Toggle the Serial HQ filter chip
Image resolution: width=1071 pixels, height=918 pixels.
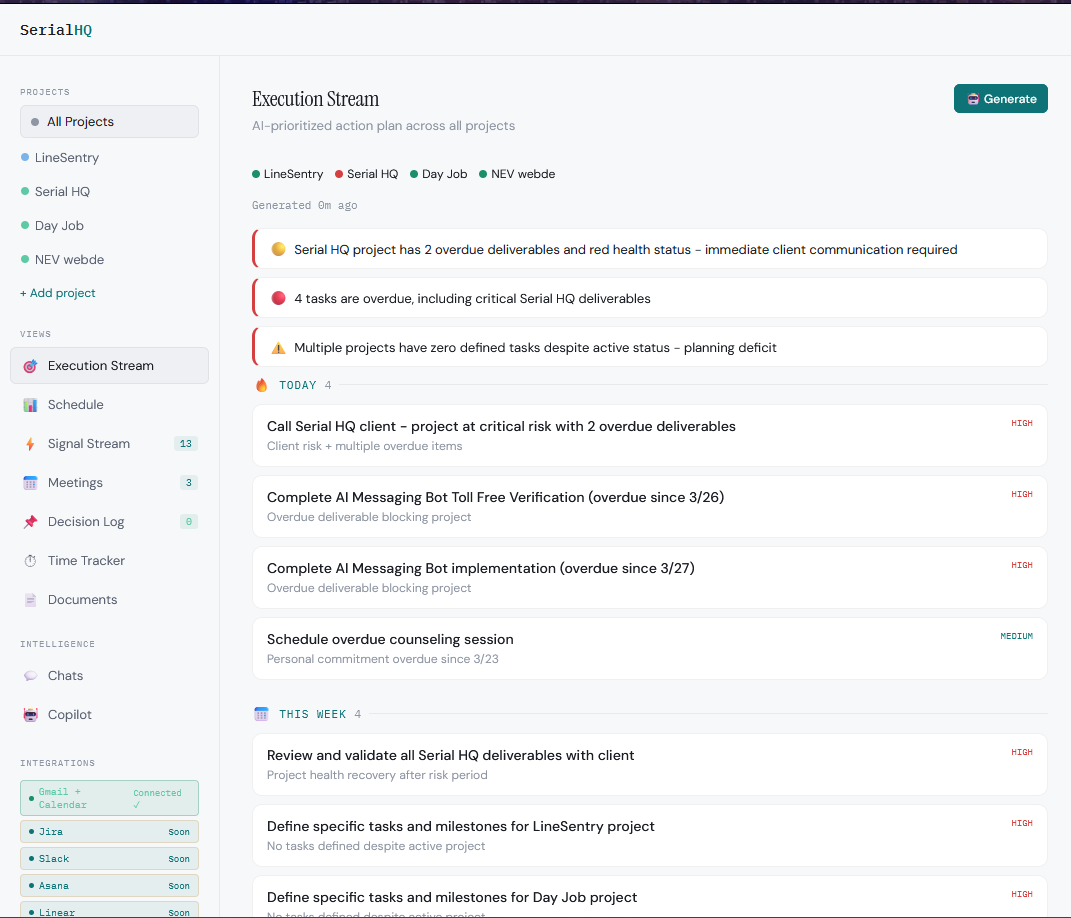(366, 174)
